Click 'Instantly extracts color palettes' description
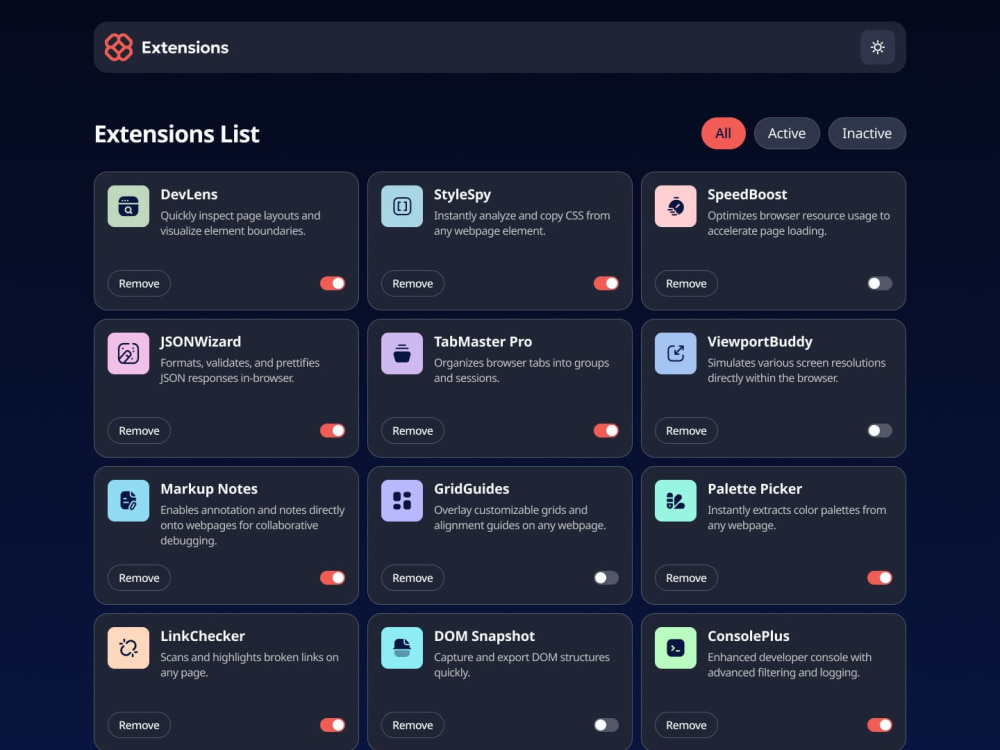Image resolution: width=1000 pixels, height=750 pixels. click(x=797, y=518)
